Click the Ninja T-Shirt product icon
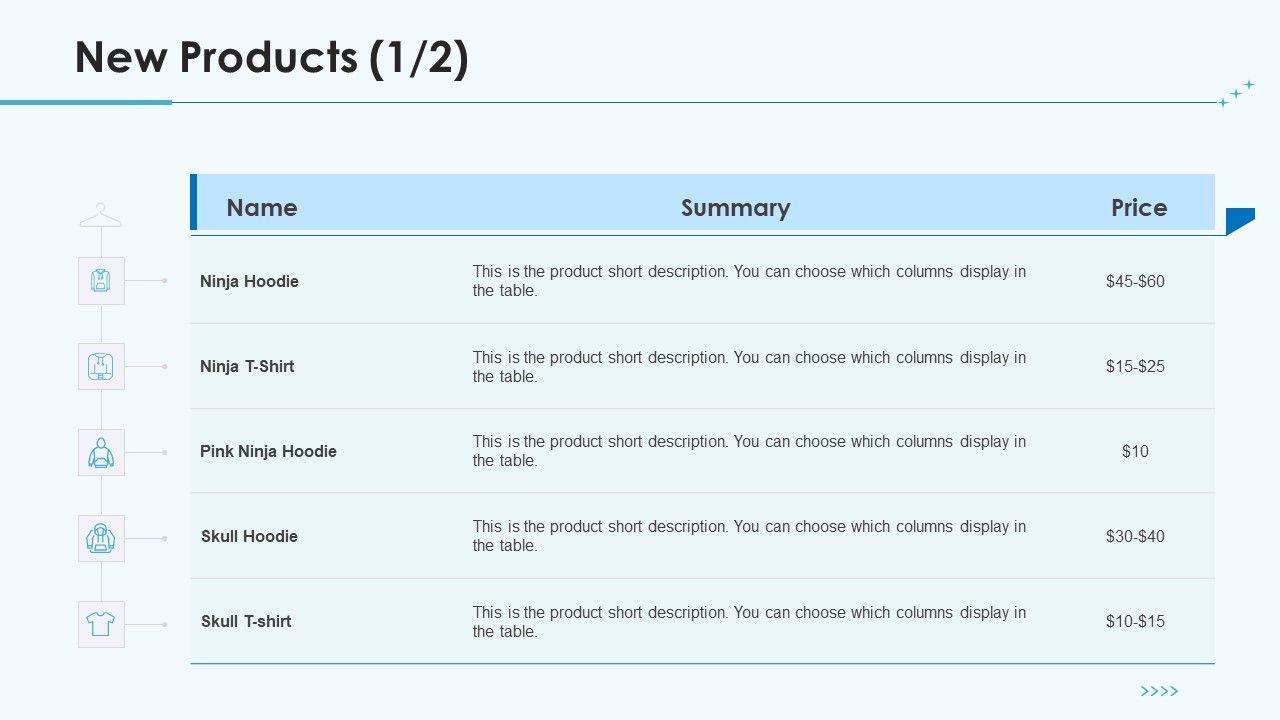This screenshot has height=720, width=1280. pos(101,367)
